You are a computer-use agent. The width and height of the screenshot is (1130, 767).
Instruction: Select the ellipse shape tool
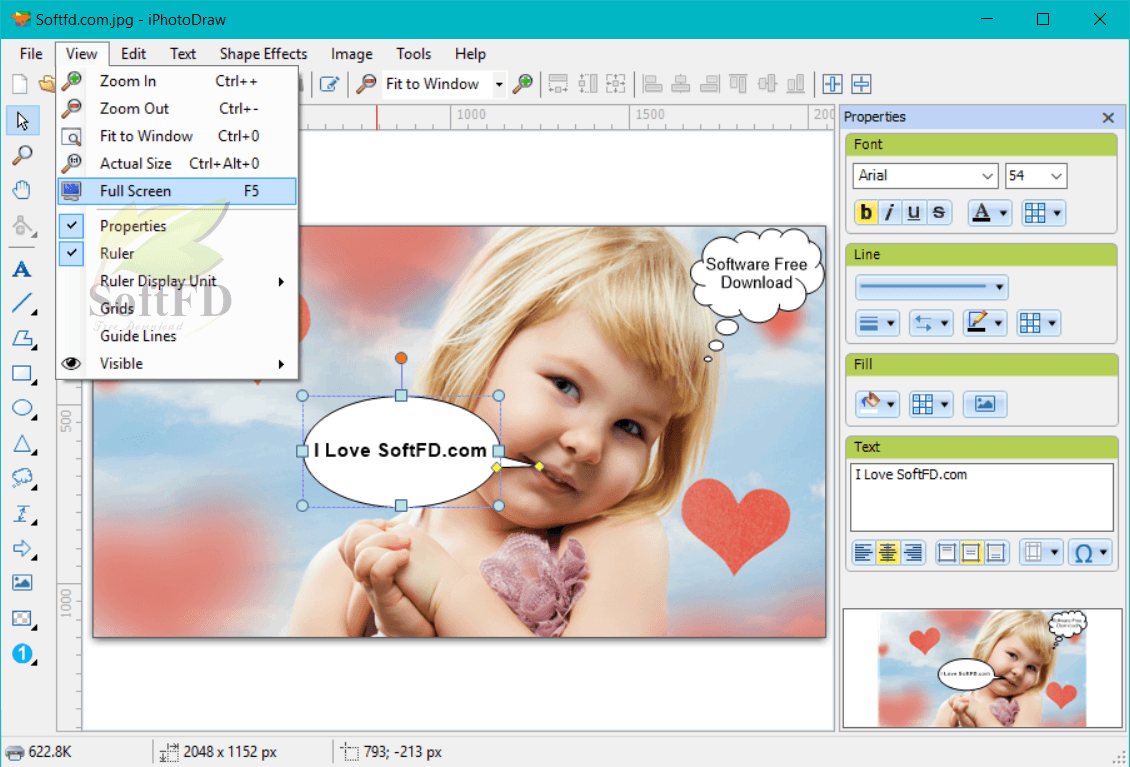[x=22, y=408]
